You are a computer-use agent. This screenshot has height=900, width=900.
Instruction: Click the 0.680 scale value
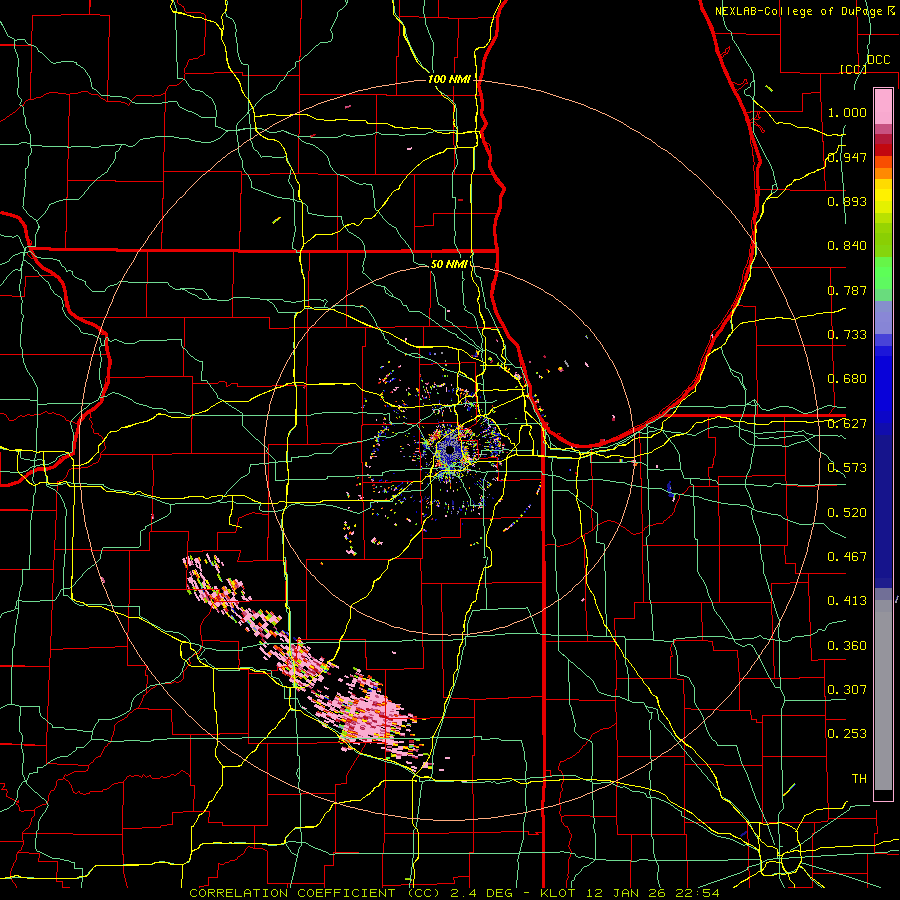point(847,379)
